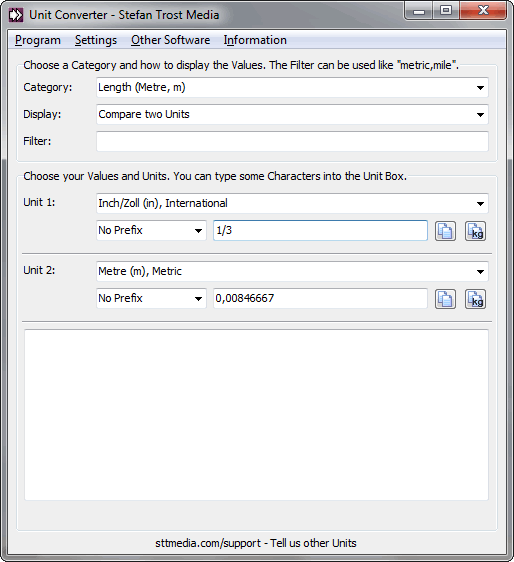Expand the Category dropdown showing Length
Screen dimensions: 514x562
pos(292,87)
